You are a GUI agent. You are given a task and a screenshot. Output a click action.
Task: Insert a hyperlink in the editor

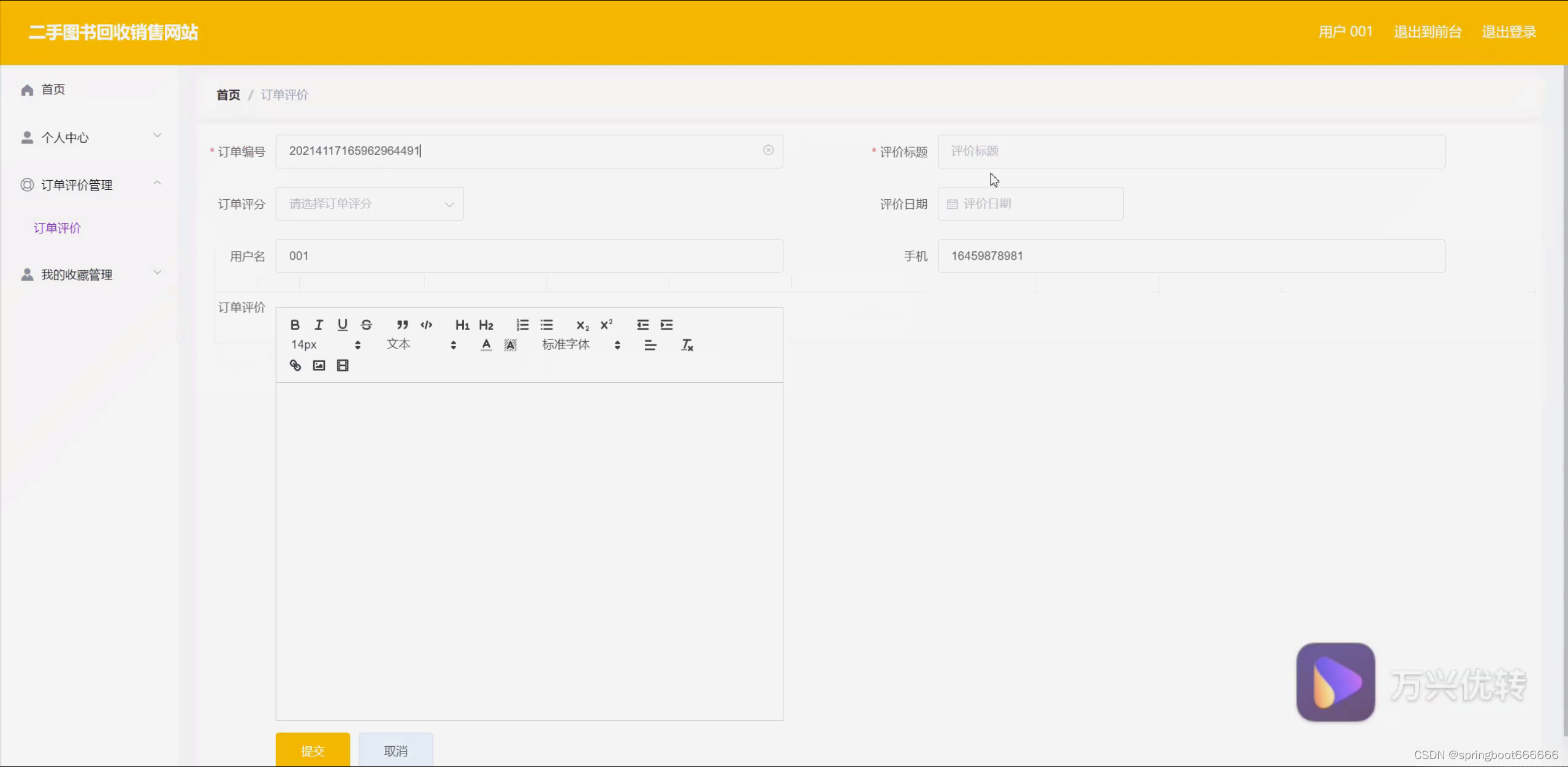[295, 366]
